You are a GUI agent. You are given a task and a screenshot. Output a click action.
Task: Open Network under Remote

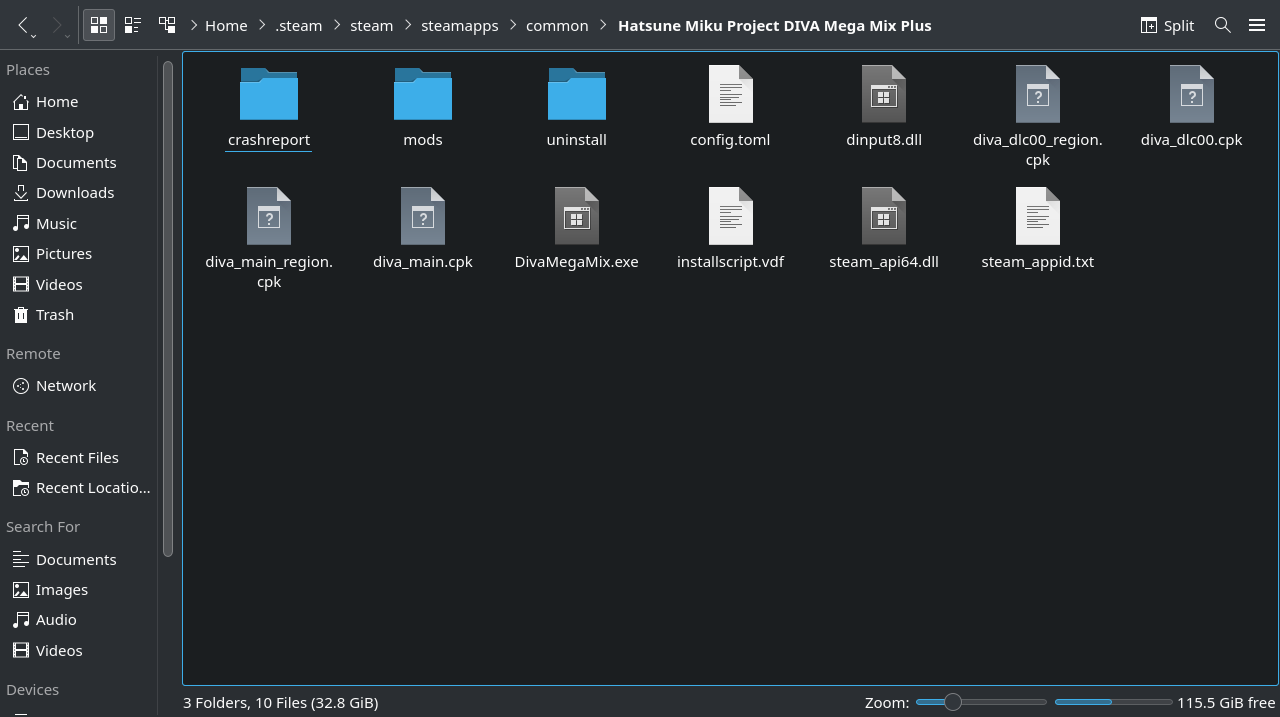tap(79, 385)
